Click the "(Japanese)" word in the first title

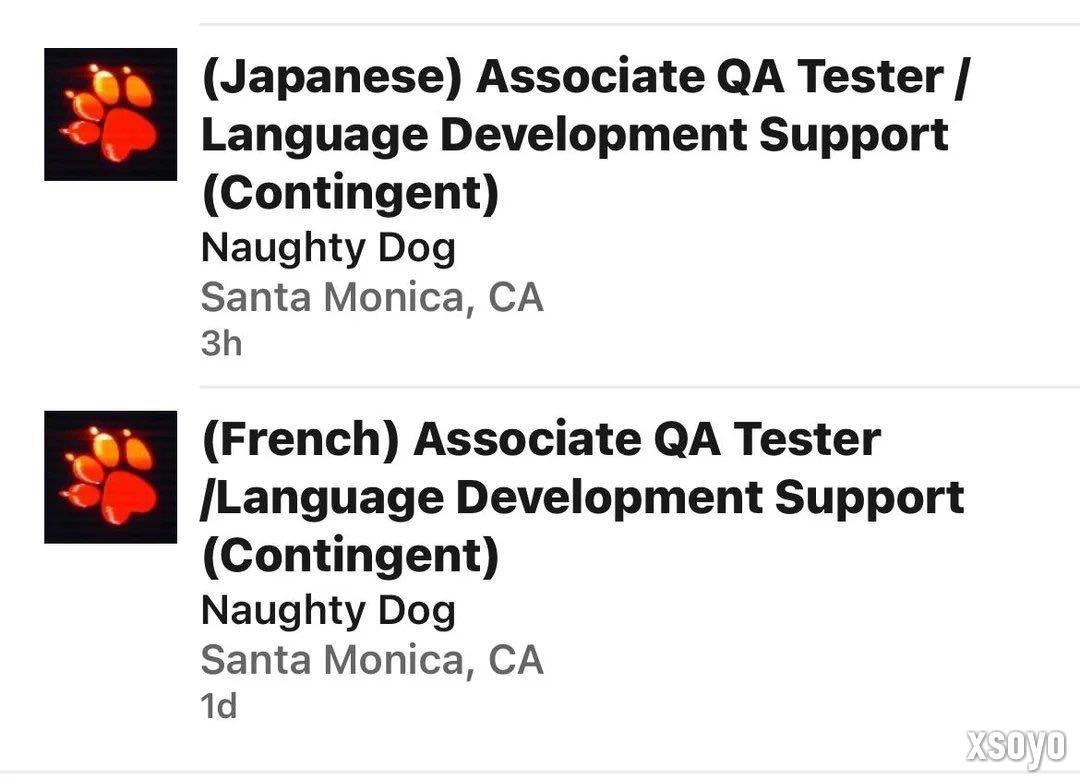click(331, 78)
